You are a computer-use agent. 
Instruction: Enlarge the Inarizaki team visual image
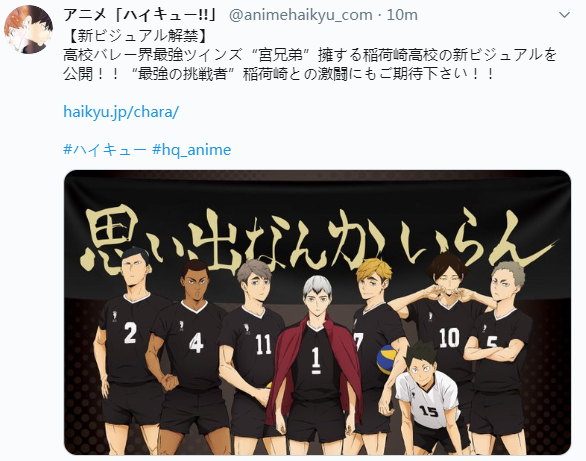tap(317, 312)
